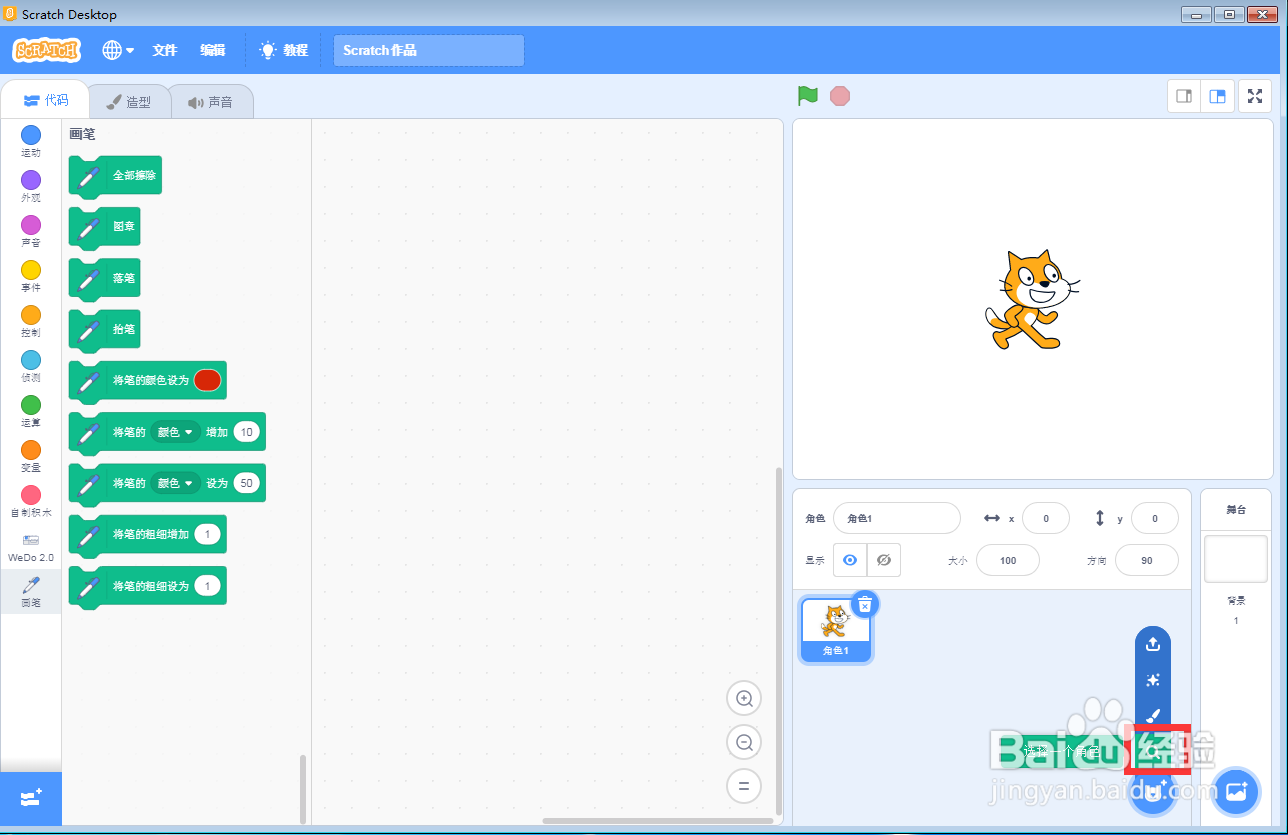Open the 颜色 dropdown in pen increase block
This screenshot has width=1288, height=835.
[176, 431]
